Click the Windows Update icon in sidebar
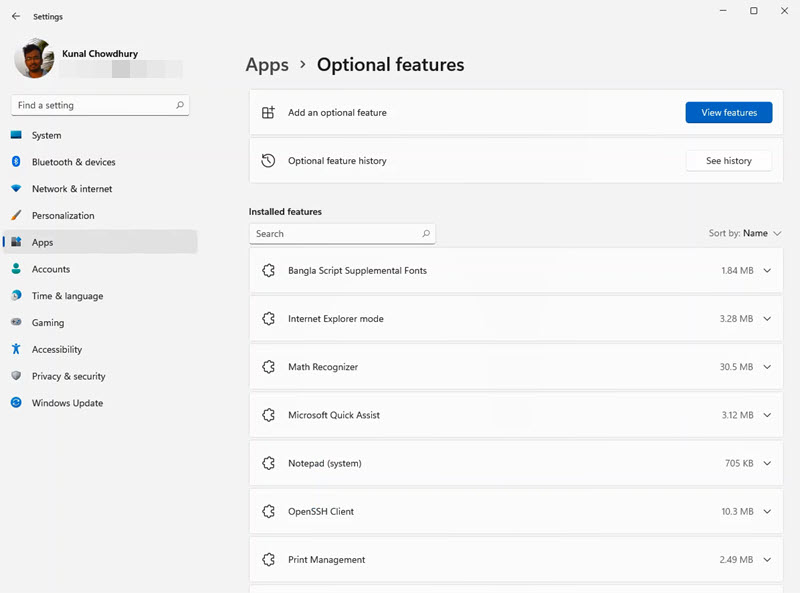Image resolution: width=800 pixels, height=593 pixels. pyautogui.click(x=16, y=403)
